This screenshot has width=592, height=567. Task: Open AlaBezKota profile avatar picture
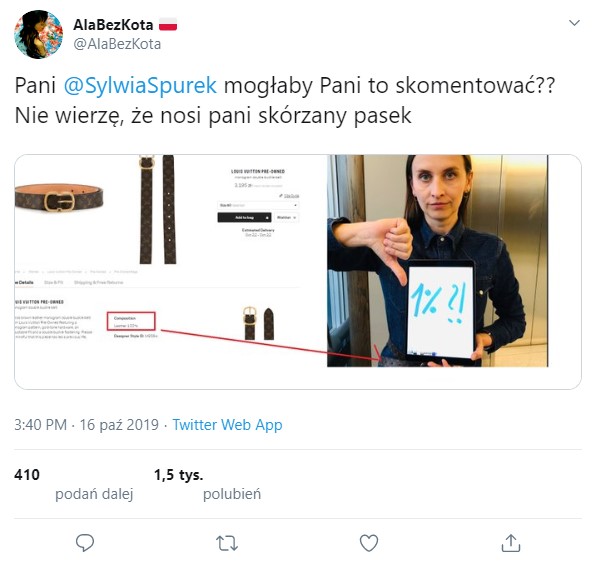(x=39, y=34)
